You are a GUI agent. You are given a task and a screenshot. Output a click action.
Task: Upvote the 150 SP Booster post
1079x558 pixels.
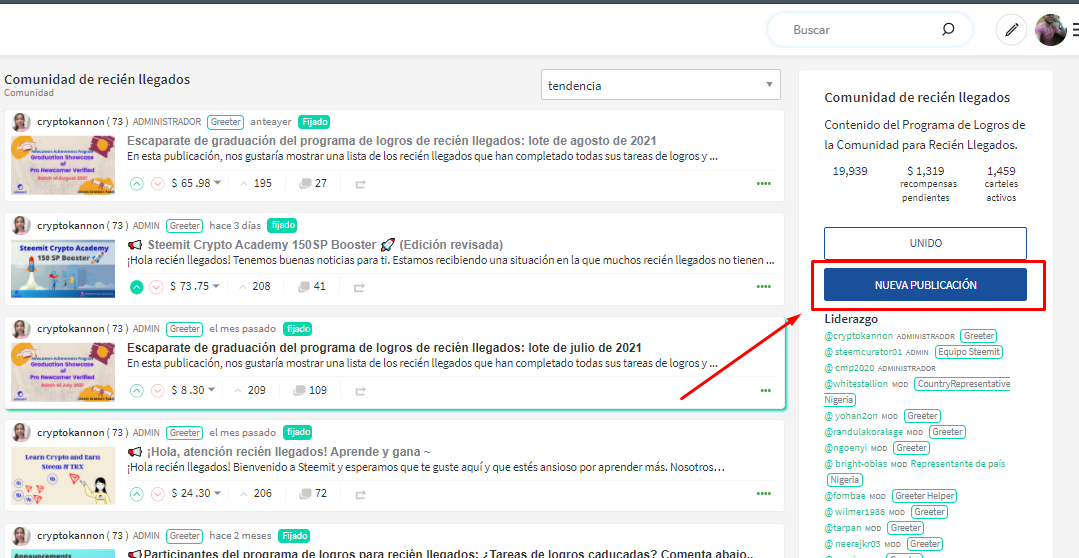click(x=136, y=287)
